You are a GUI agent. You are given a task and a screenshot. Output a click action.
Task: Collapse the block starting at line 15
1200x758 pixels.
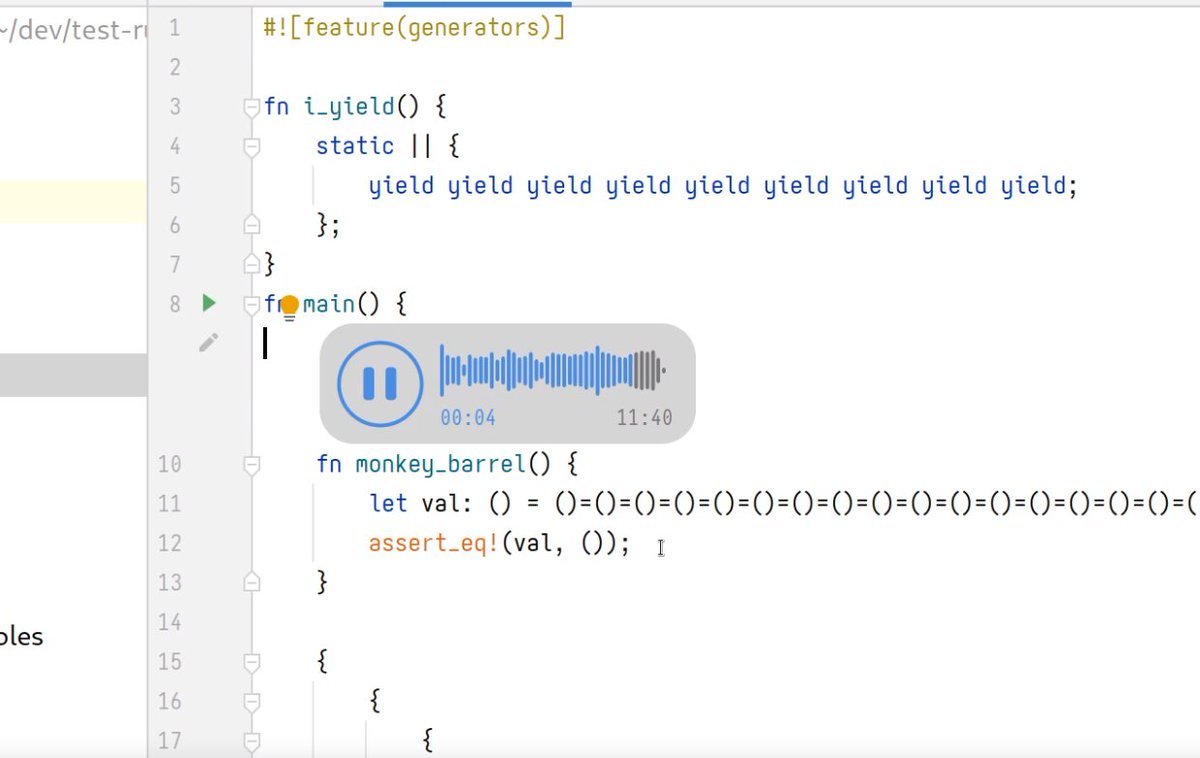253,661
